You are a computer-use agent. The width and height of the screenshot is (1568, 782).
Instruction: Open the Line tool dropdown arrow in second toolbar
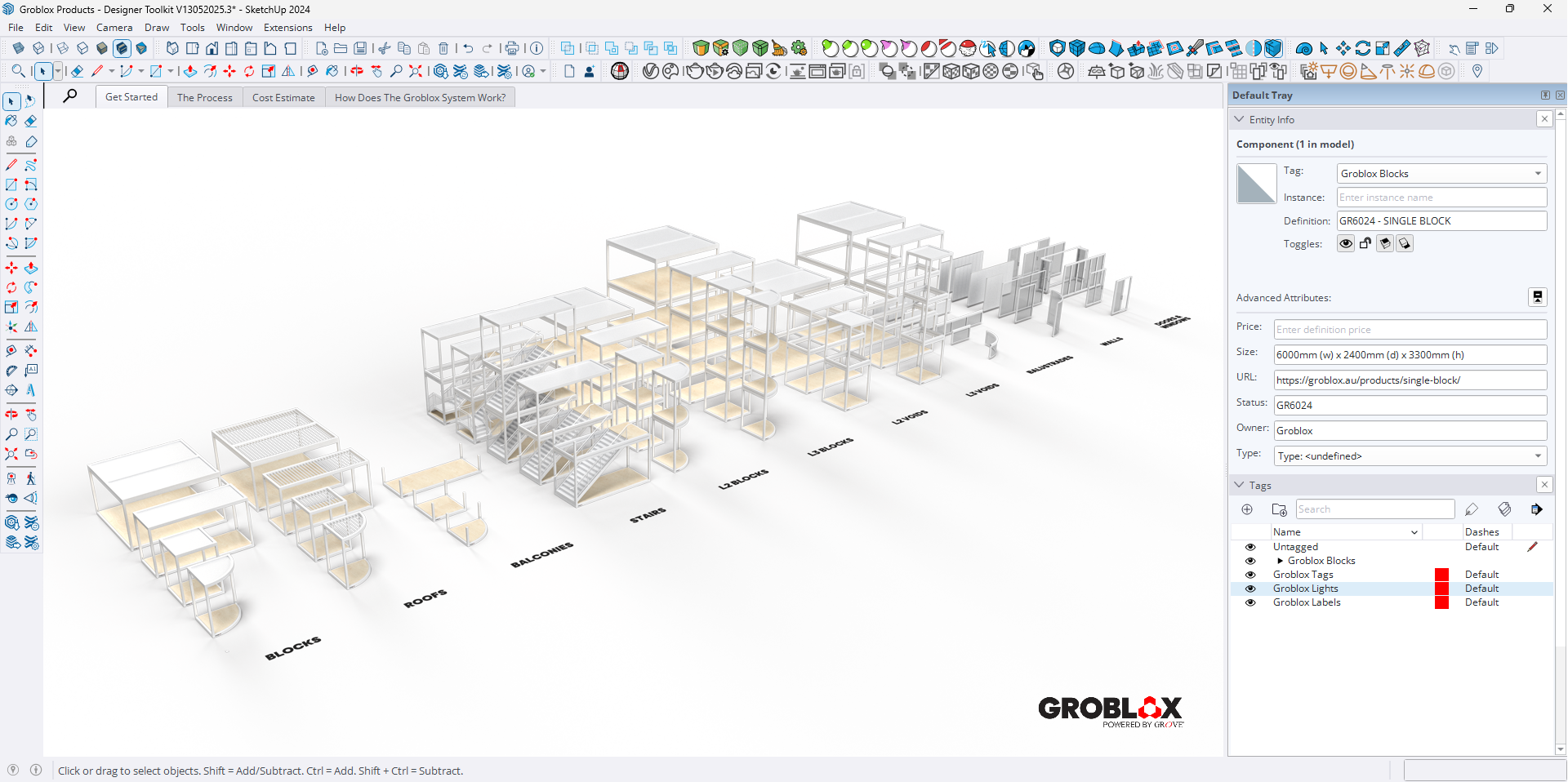click(112, 71)
